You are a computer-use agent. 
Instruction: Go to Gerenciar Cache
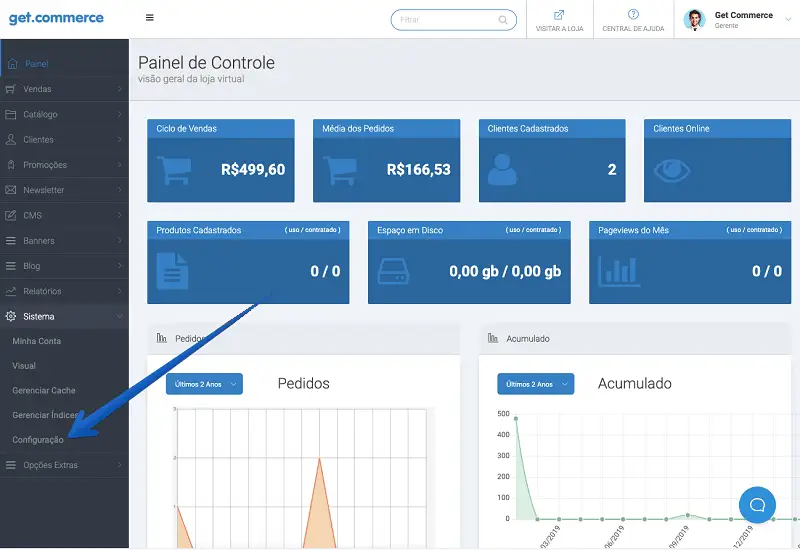pos(44,390)
